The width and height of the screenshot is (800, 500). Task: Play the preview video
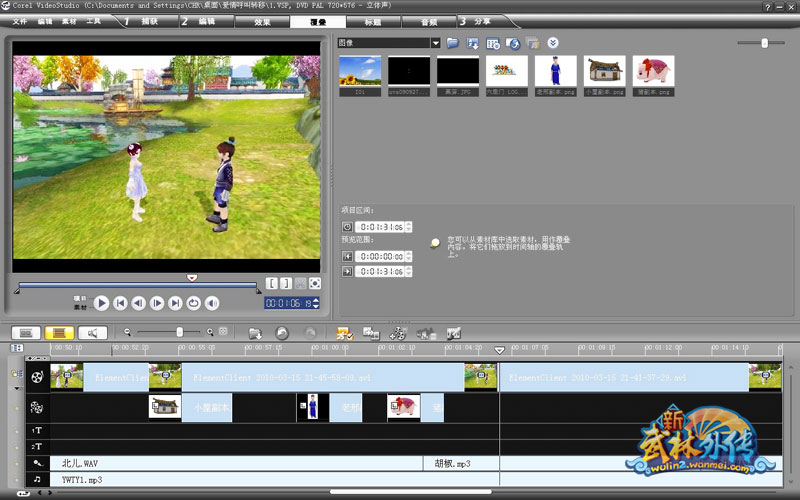coord(101,303)
